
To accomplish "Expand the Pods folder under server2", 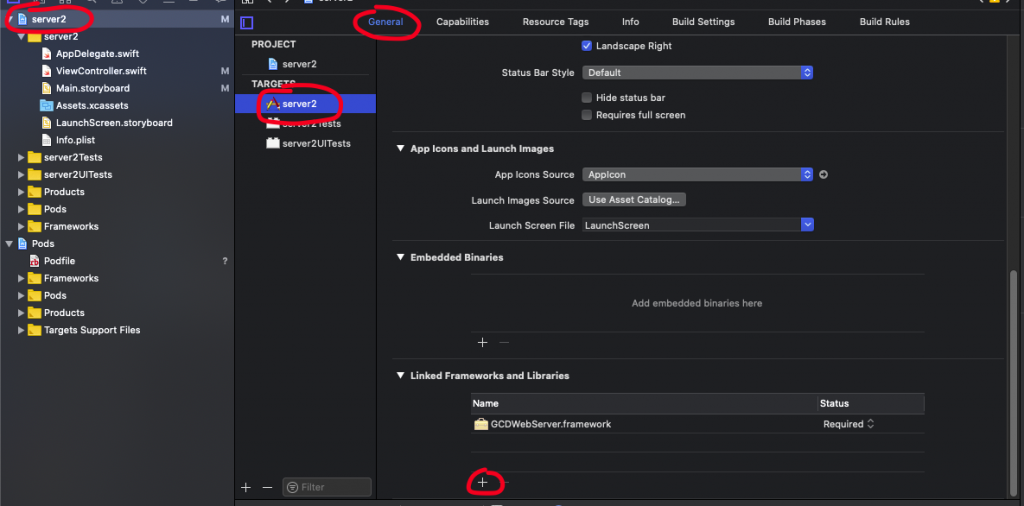I will pyautogui.click(x=22, y=209).
